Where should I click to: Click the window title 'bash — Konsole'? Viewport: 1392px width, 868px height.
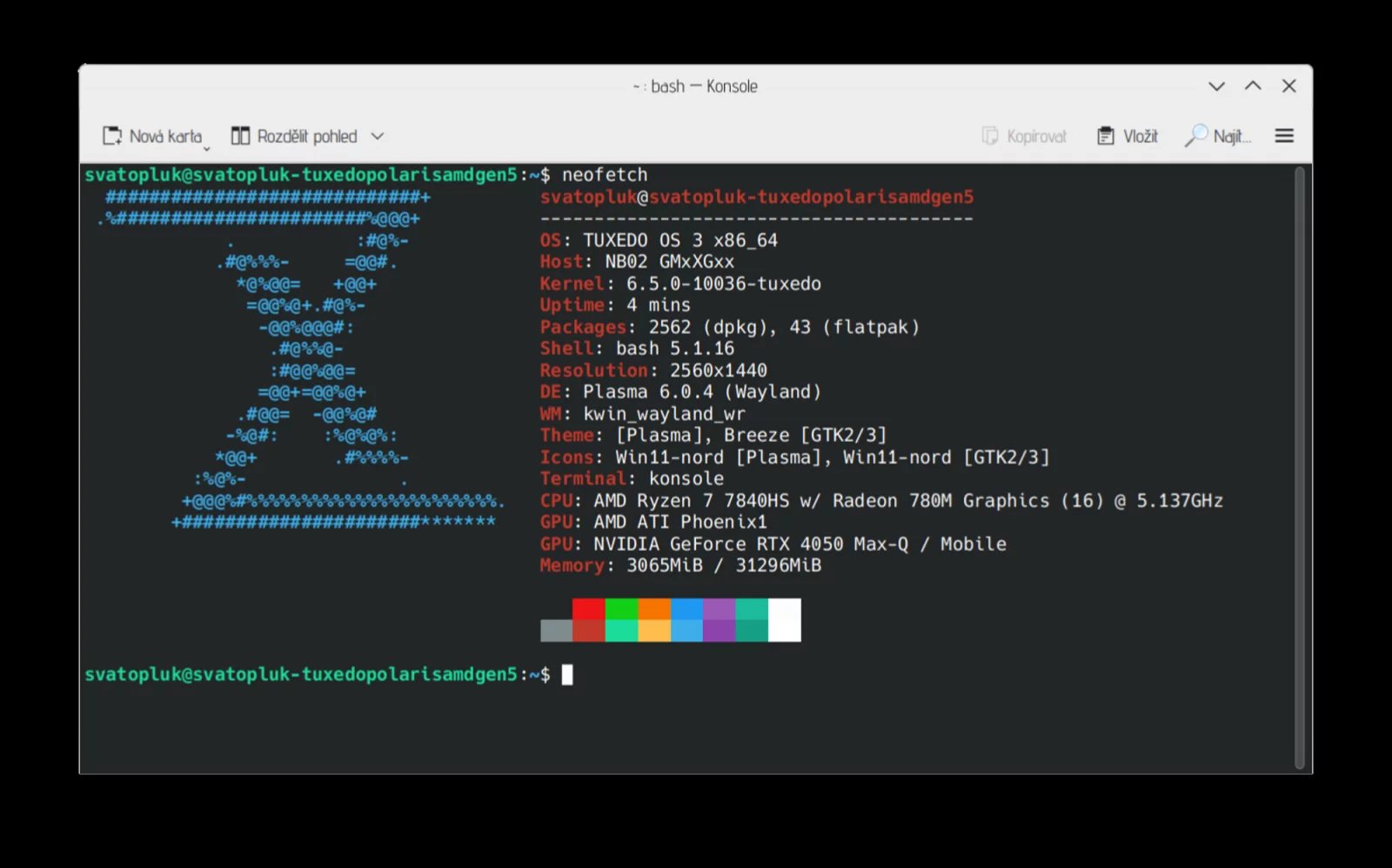[x=704, y=86]
